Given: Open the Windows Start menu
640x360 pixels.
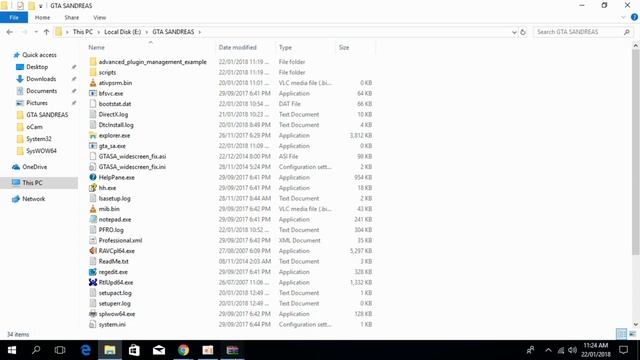Looking at the screenshot, I should 12,350.
